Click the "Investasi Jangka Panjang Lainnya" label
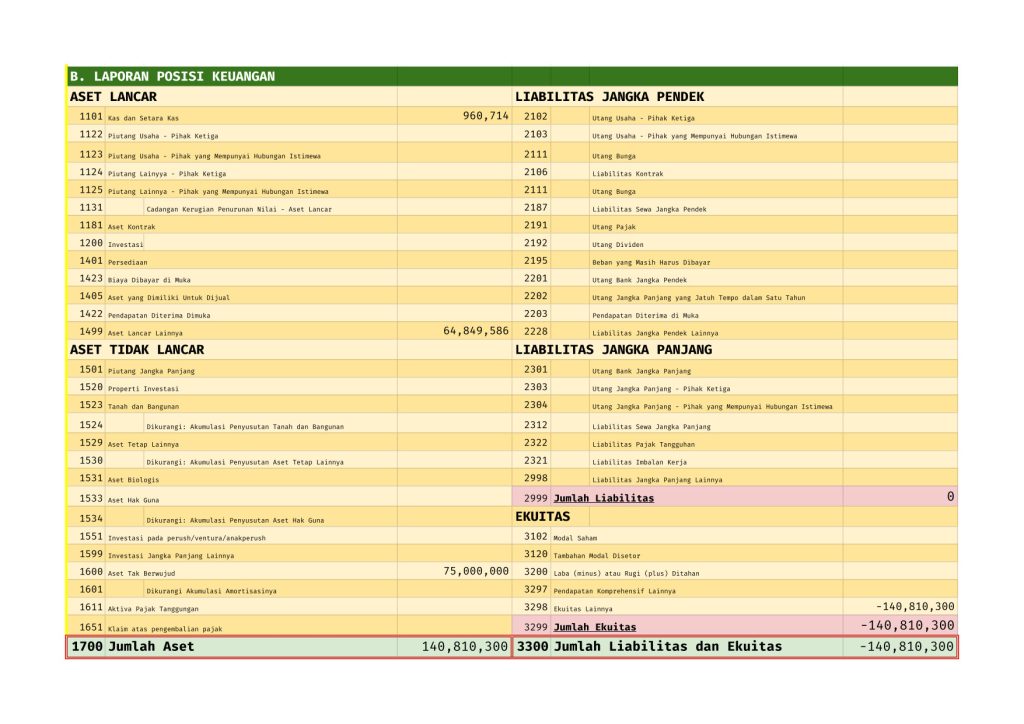 coord(170,556)
